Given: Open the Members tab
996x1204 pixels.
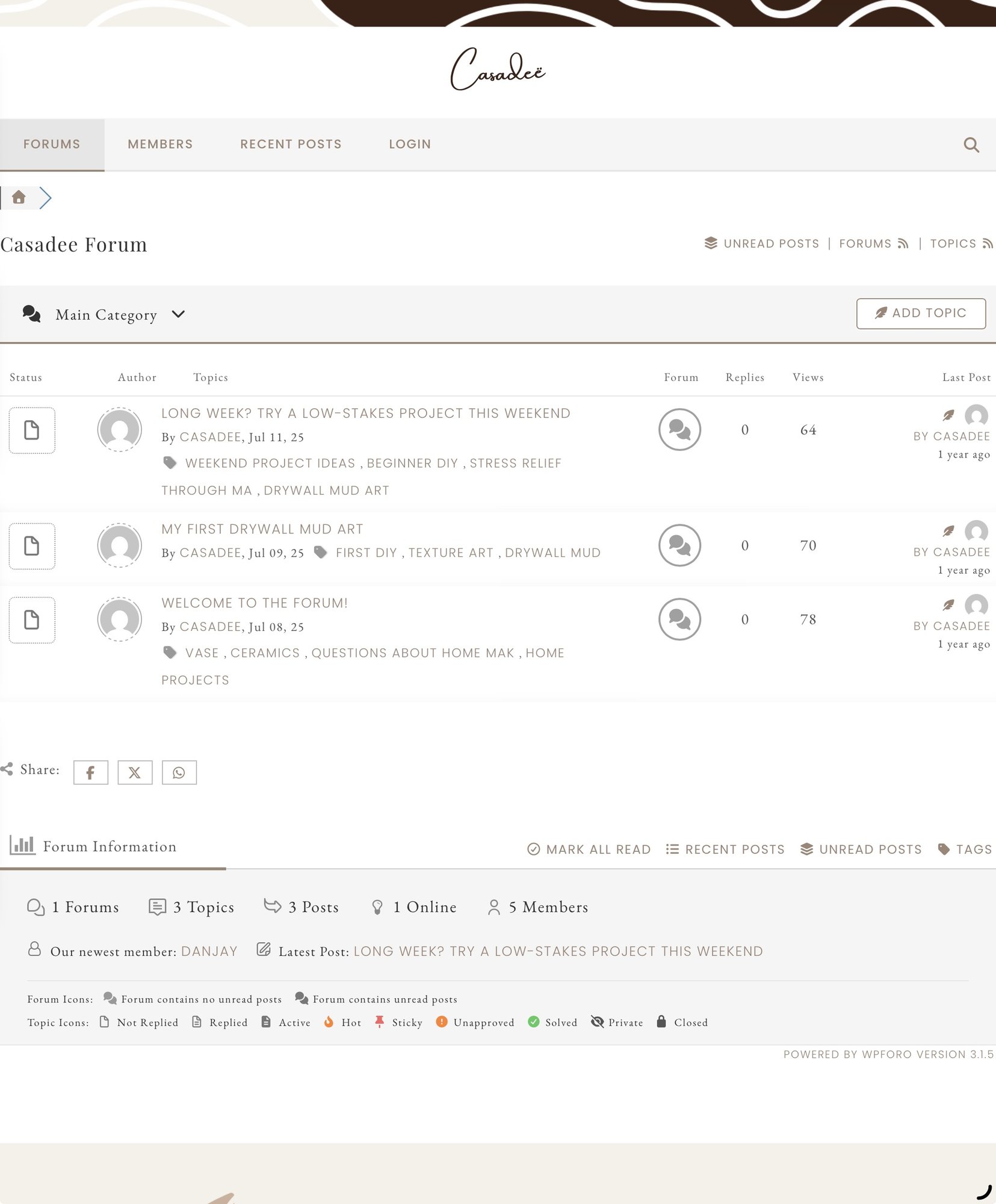Looking at the screenshot, I should click(x=160, y=144).
